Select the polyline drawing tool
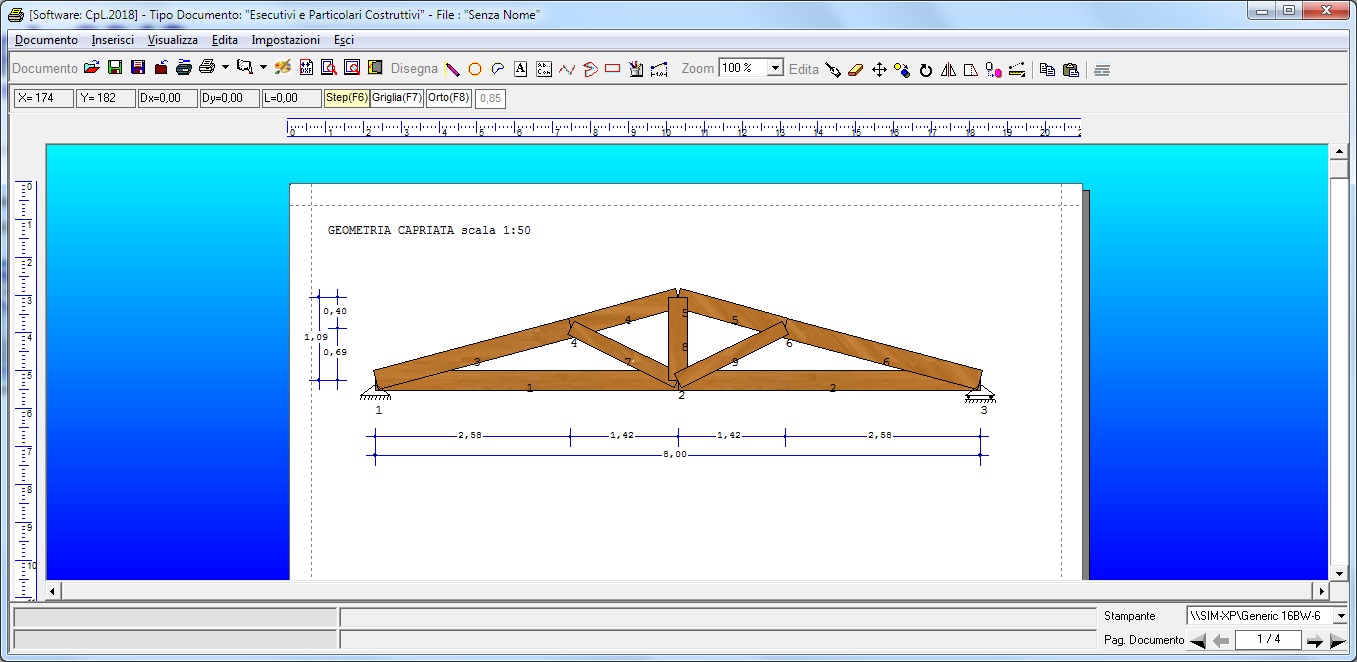 point(567,69)
